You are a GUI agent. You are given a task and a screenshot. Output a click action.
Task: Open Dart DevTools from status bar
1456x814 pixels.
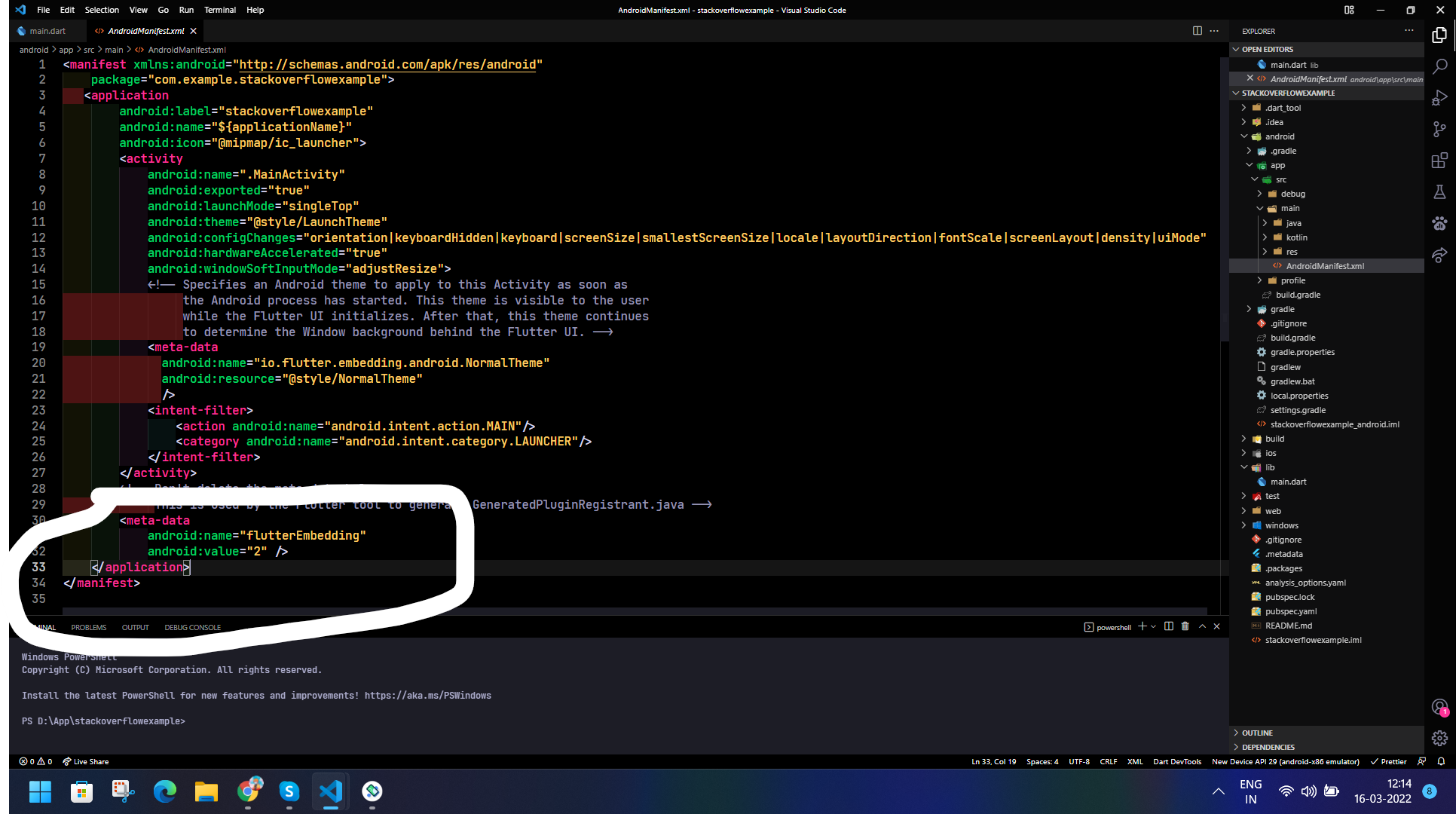tap(1177, 762)
